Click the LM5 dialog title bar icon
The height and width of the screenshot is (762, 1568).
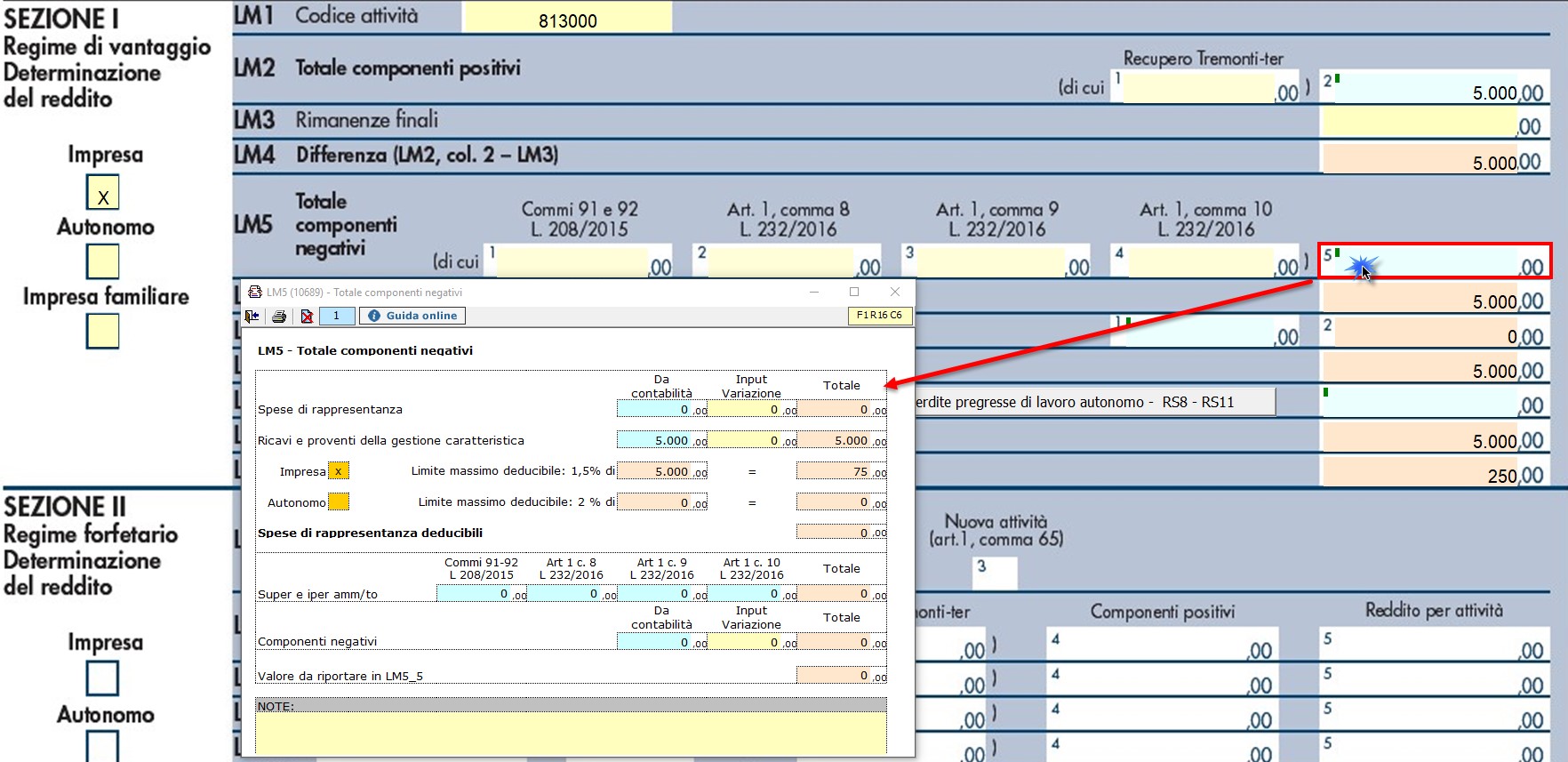(255, 292)
